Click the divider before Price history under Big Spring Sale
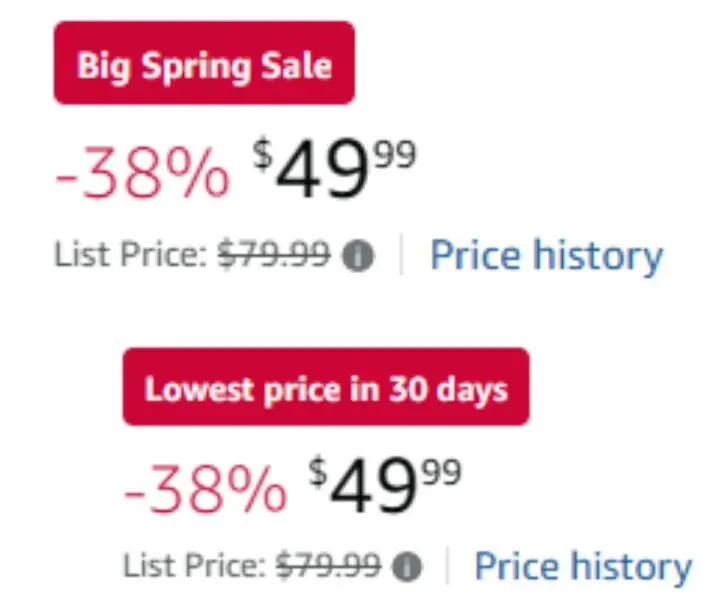The height and width of the screenshot is (613, 722). tap(402, 257)
